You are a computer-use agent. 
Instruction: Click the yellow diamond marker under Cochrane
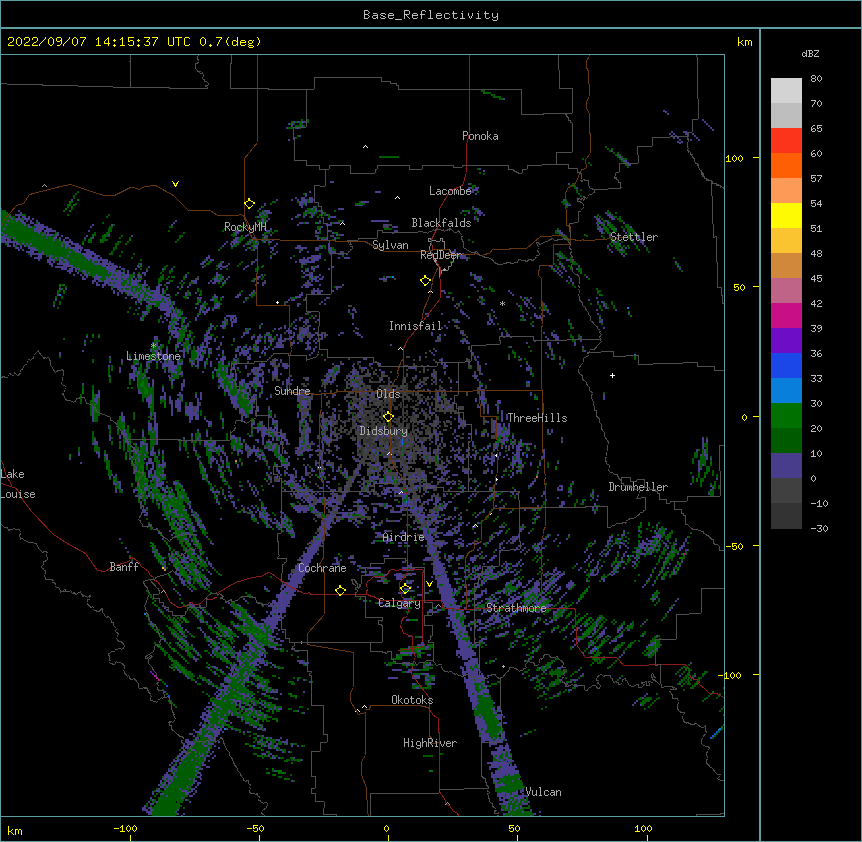pos(340,590)
